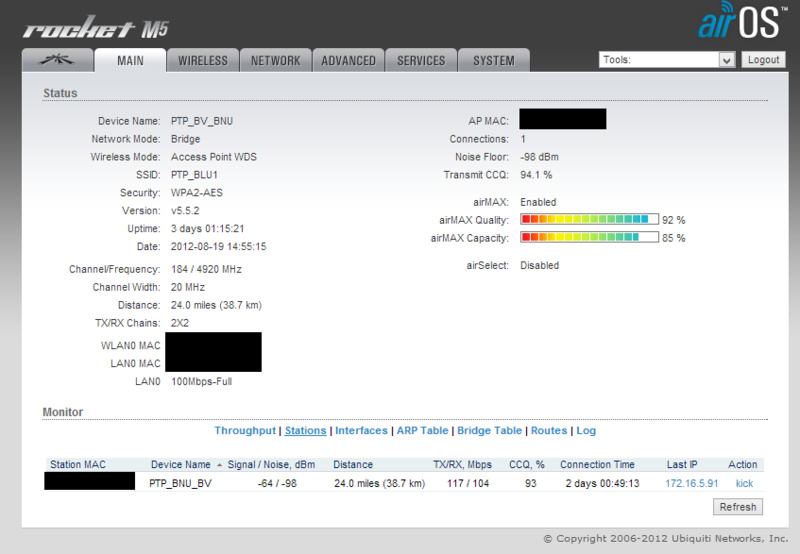Click the Refresh button

click(738, 507)
